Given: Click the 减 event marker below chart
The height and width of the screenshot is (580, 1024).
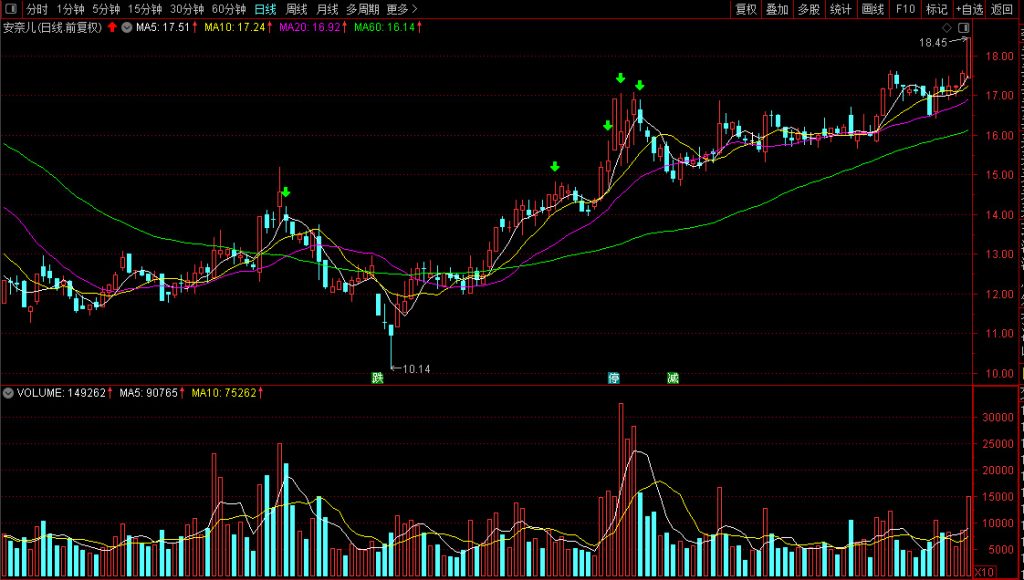Looking at the screenshot, I should click(x=673, y=378).
